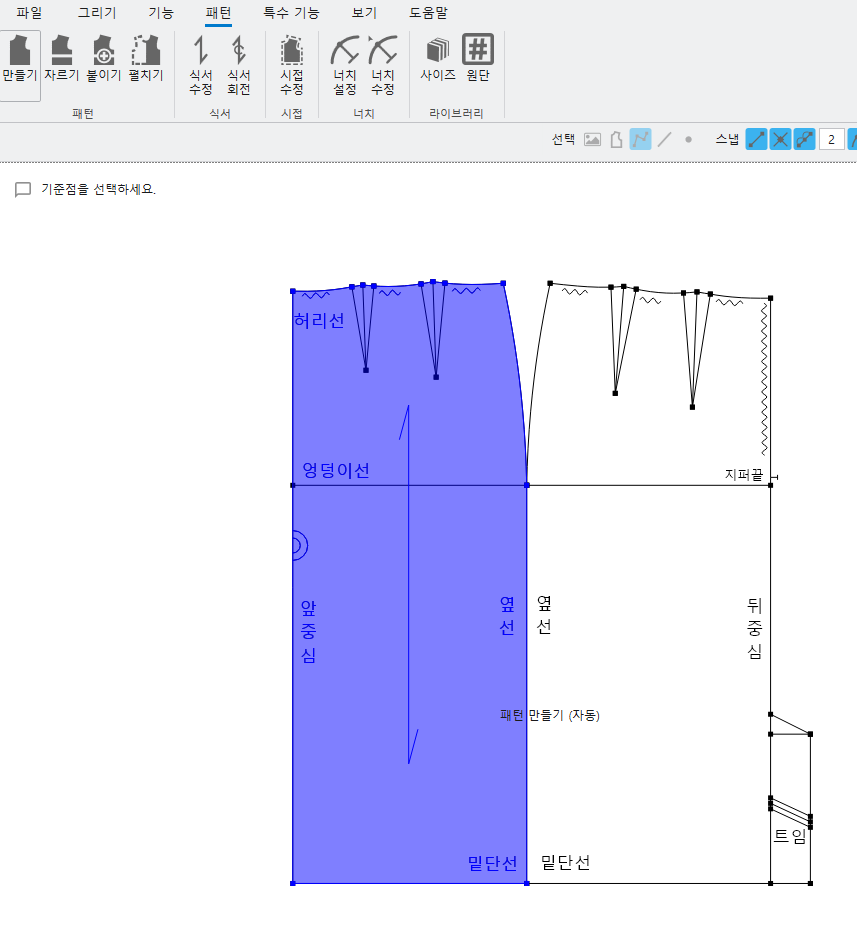The height and width of the screenshot is (931, 857).
Task: Open the 기능 tab
Action: click(161, 12)
